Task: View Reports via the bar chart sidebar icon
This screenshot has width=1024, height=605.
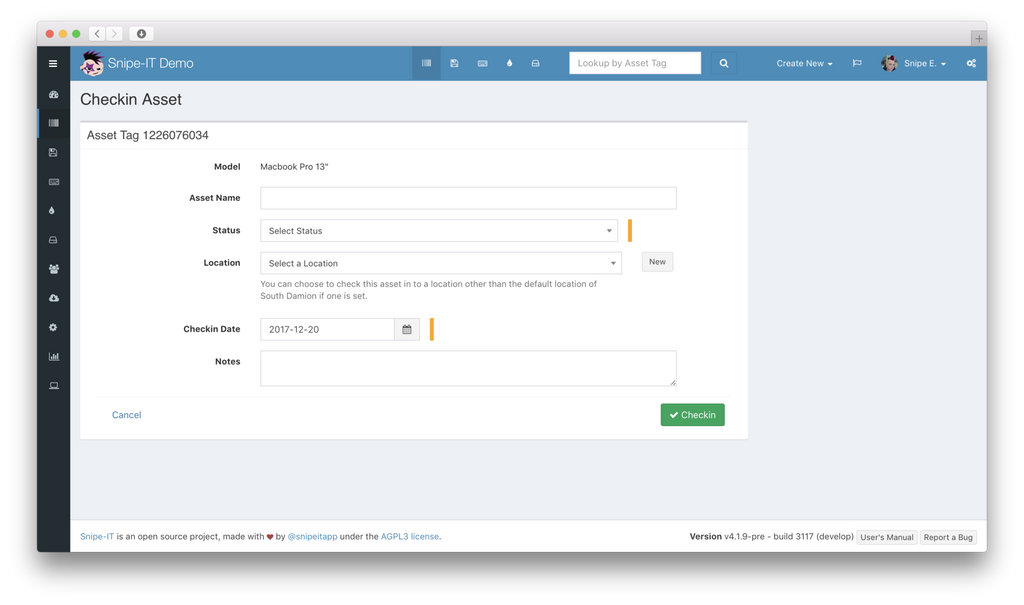Action: 53,356
